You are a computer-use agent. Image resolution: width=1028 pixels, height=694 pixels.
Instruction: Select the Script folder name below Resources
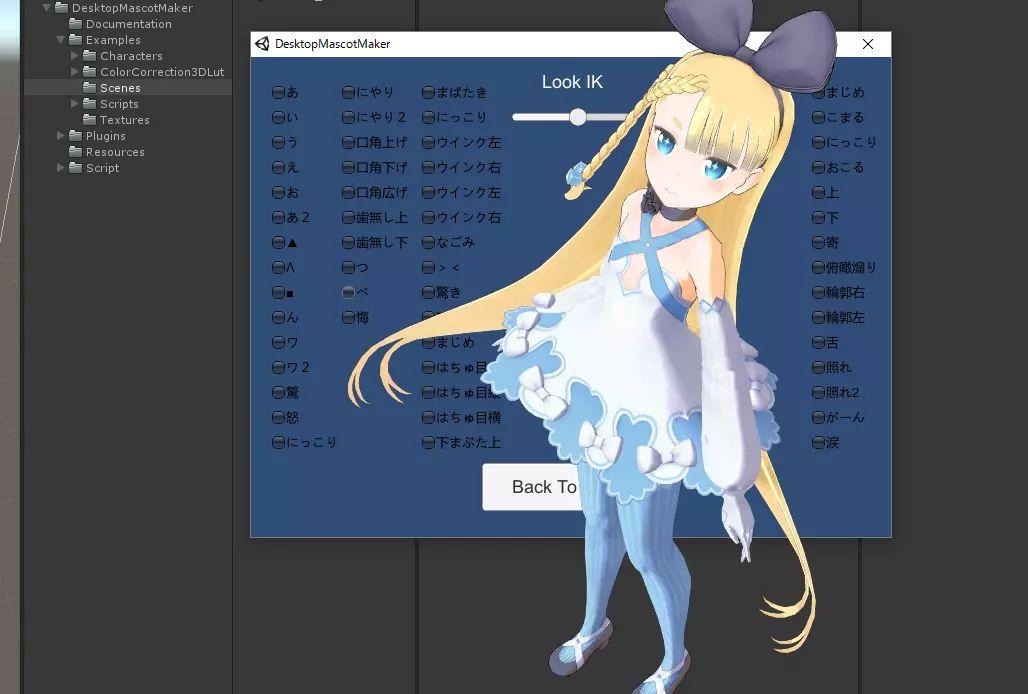click(x=102, y=168)
